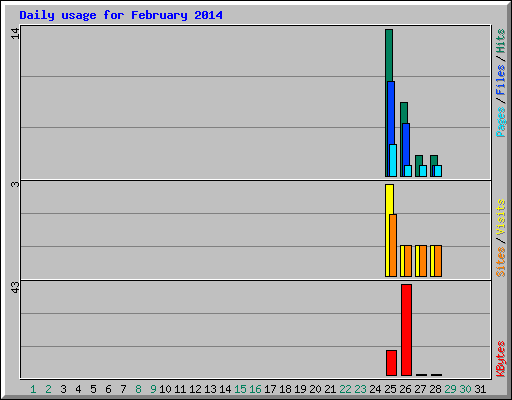Click the orange Sites bar for day 28
The width and height of the screenshot is (512, 400).
tap(438, 261)
